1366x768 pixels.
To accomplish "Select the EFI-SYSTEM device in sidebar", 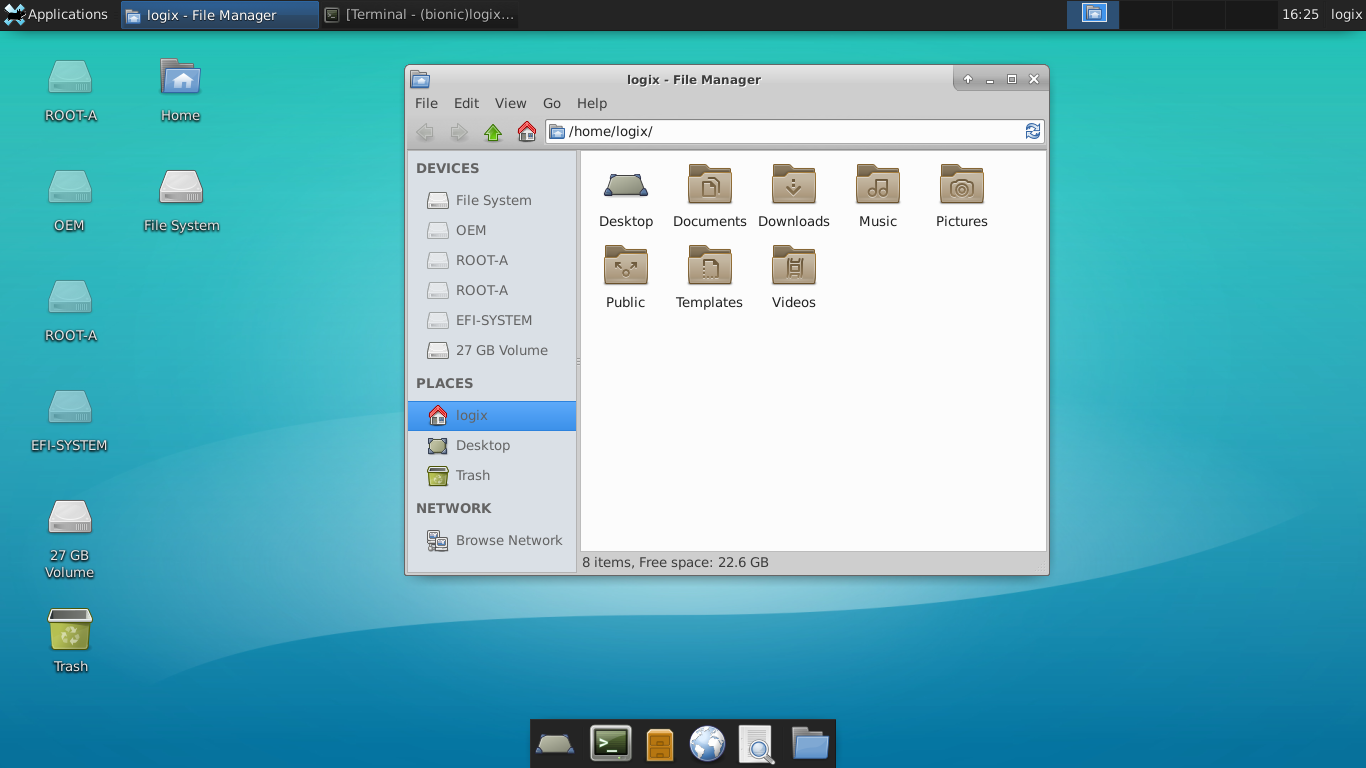I will [493, 320].
